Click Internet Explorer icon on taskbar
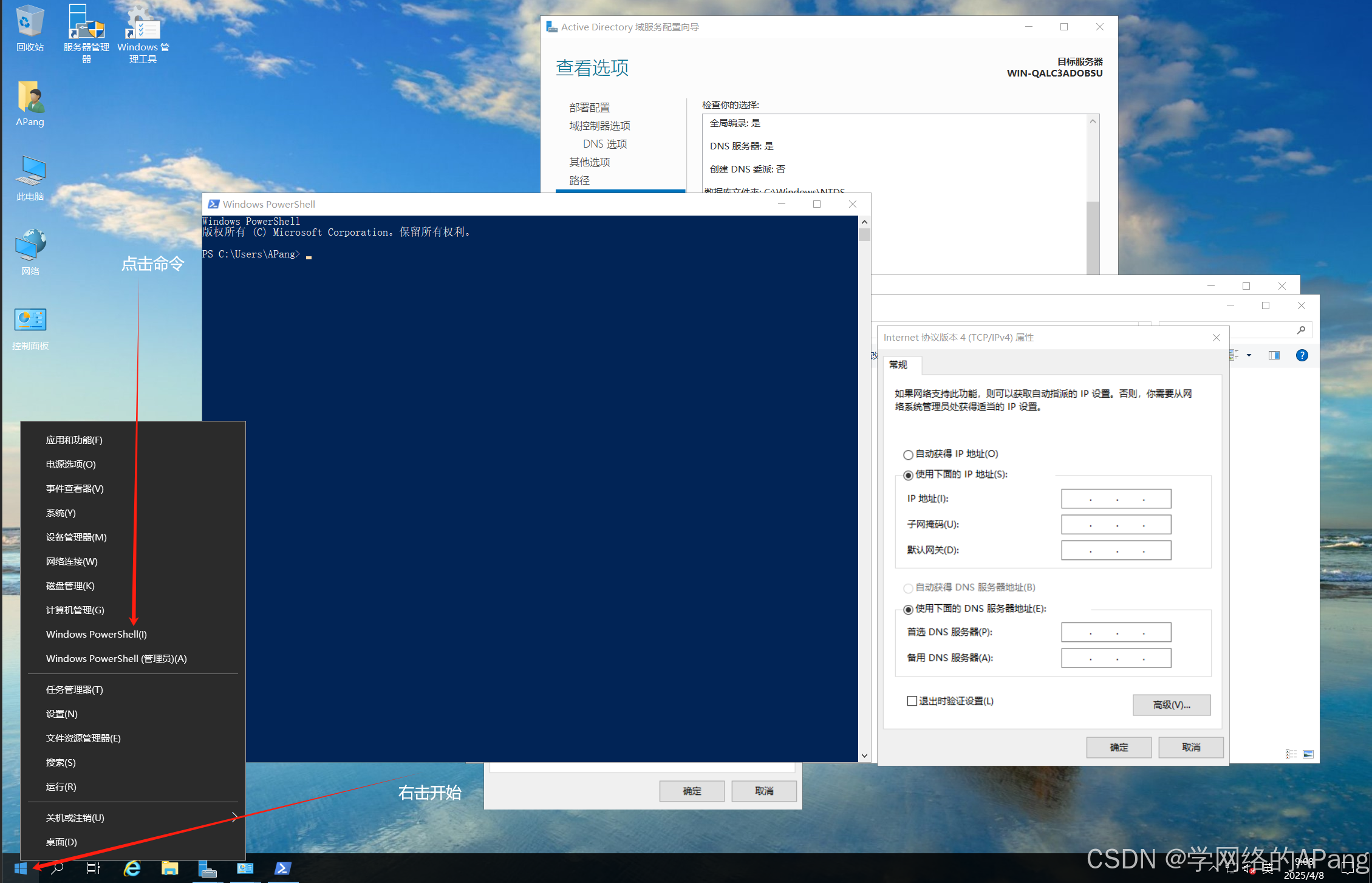This screenshot has width=1372, height=883. point(132,868)
